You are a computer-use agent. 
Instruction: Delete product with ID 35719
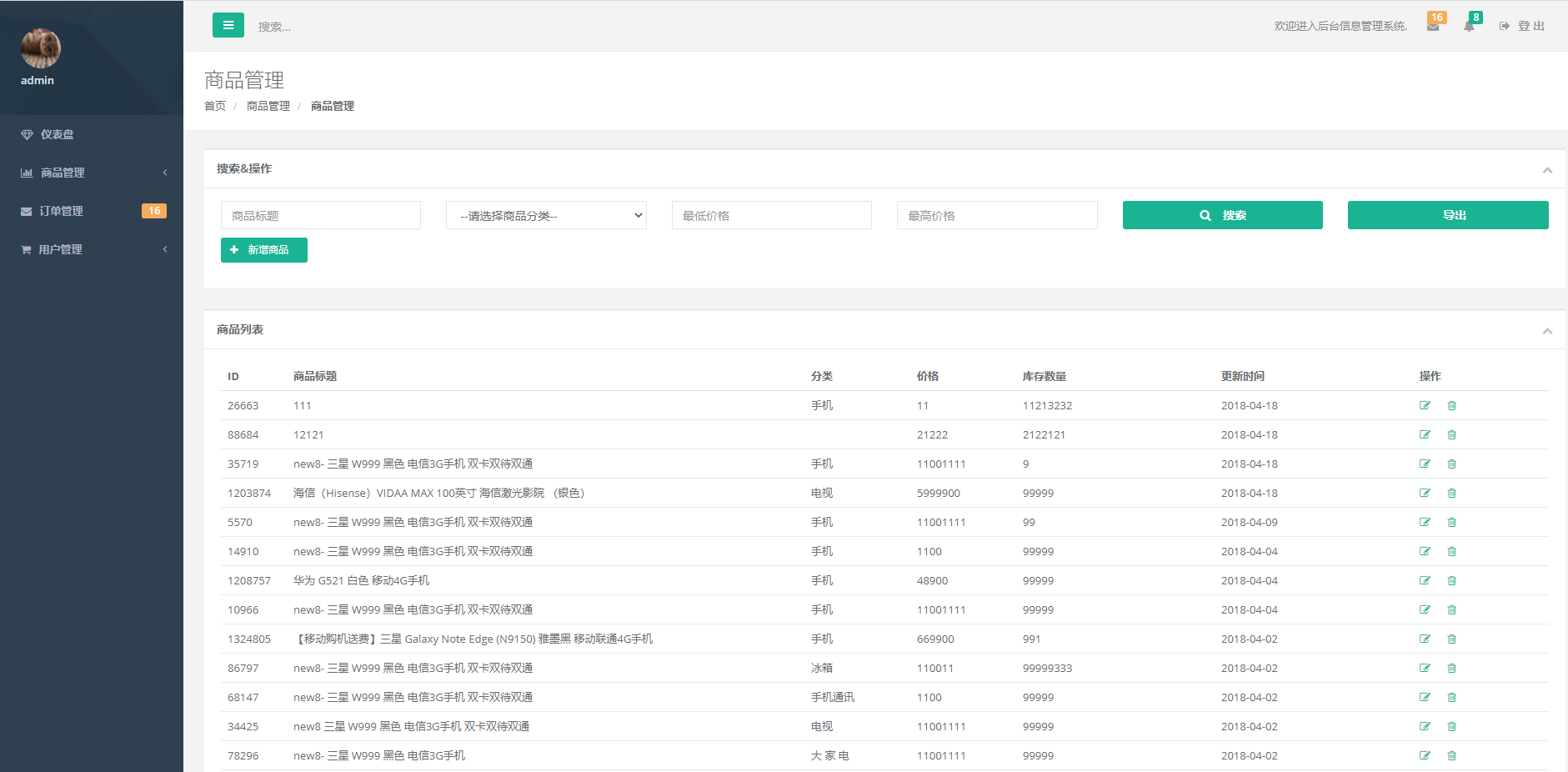click(1451, 464)
